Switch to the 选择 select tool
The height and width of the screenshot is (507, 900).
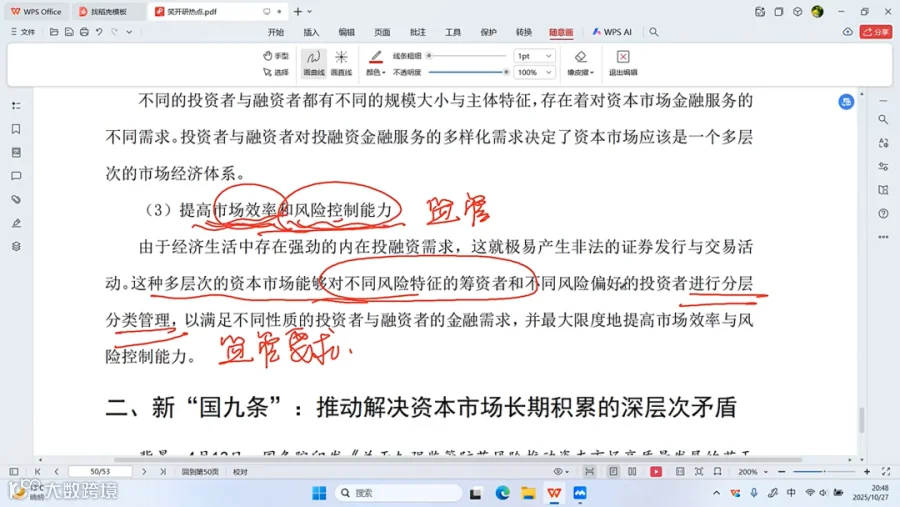pyautogui.click(x=276, y=72)
